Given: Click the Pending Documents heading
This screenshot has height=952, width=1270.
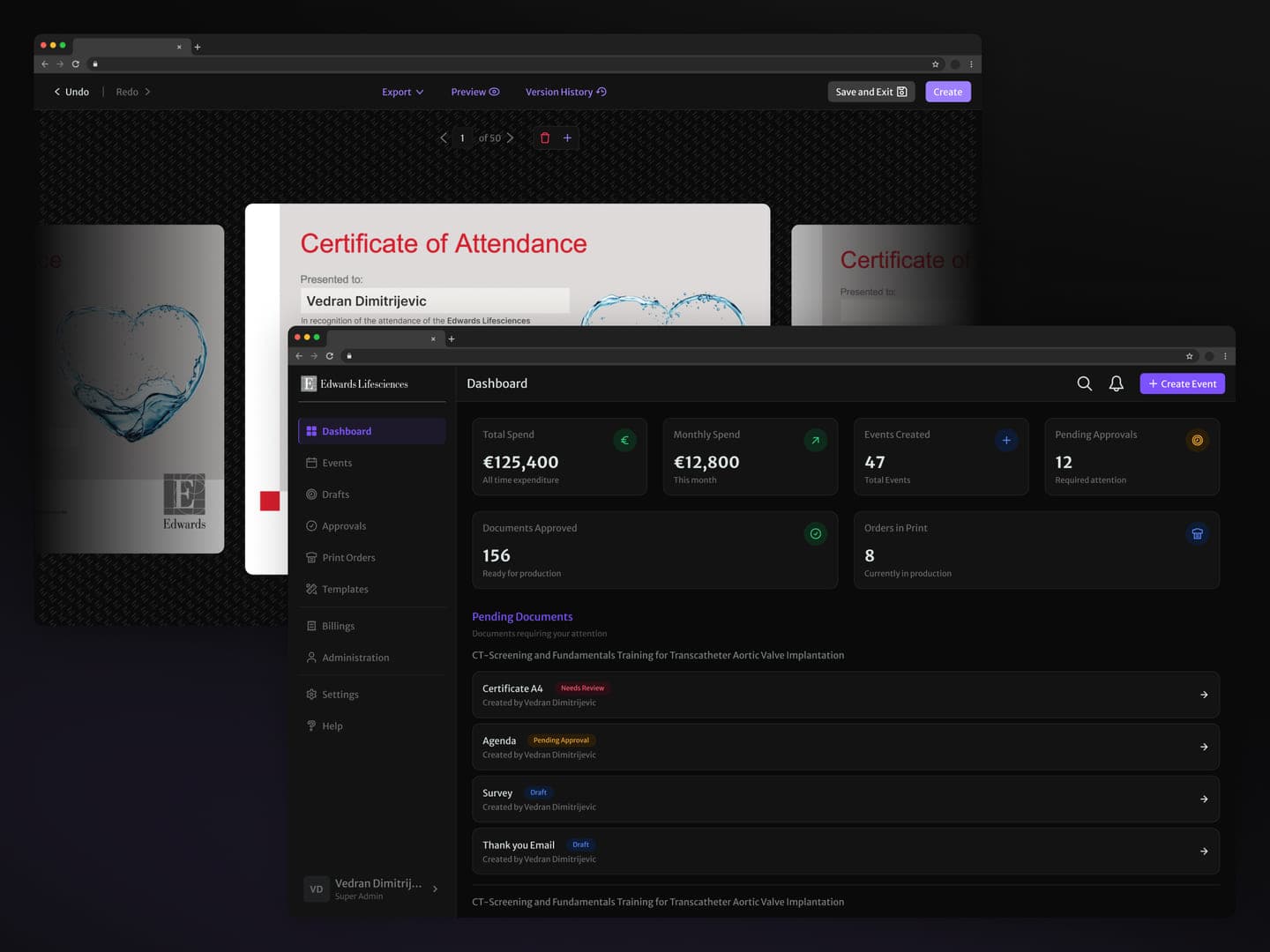Looking at the screenshot, I should pyautogui.click(x=522, y=617).
